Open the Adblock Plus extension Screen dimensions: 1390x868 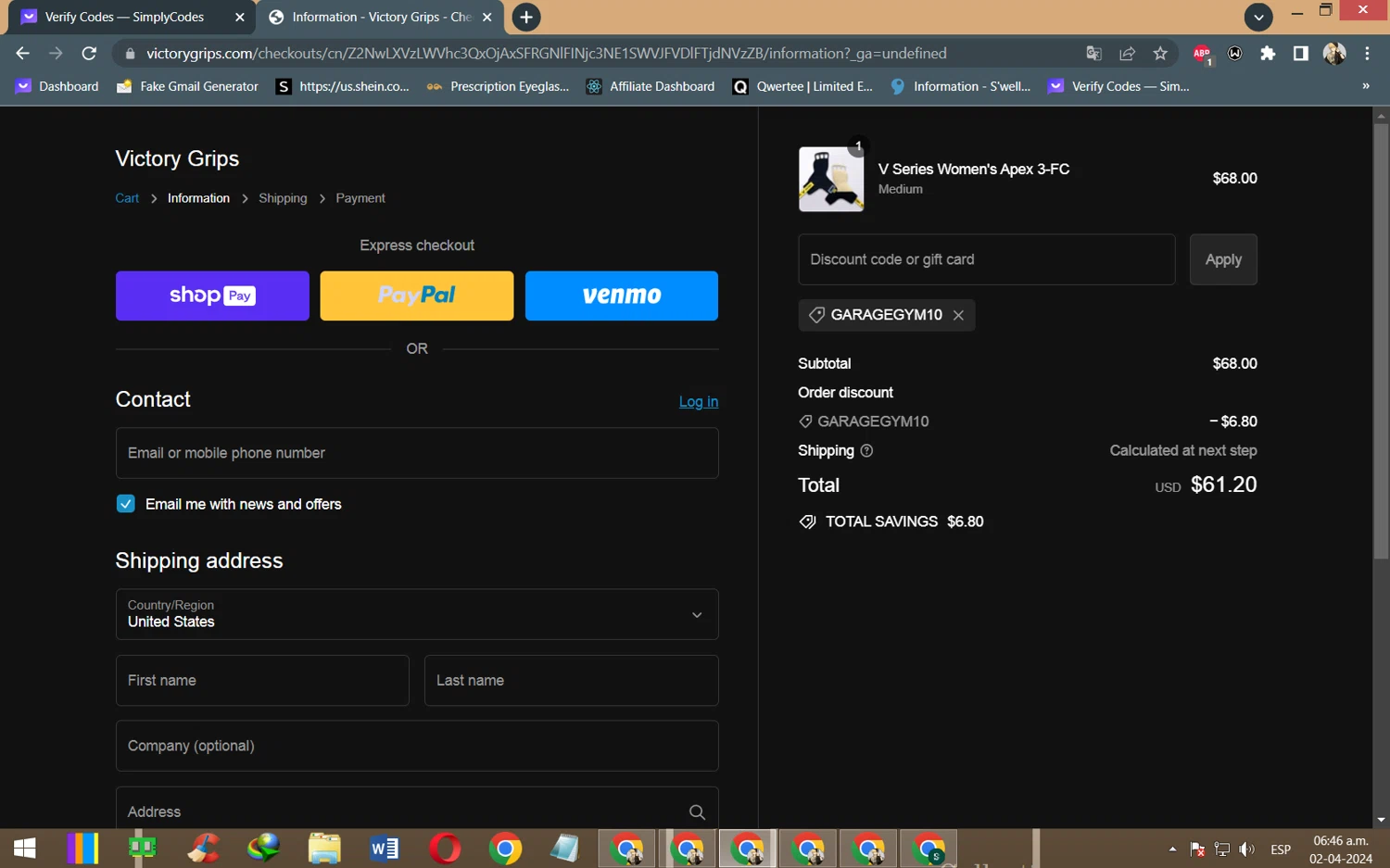[1202, 54]
